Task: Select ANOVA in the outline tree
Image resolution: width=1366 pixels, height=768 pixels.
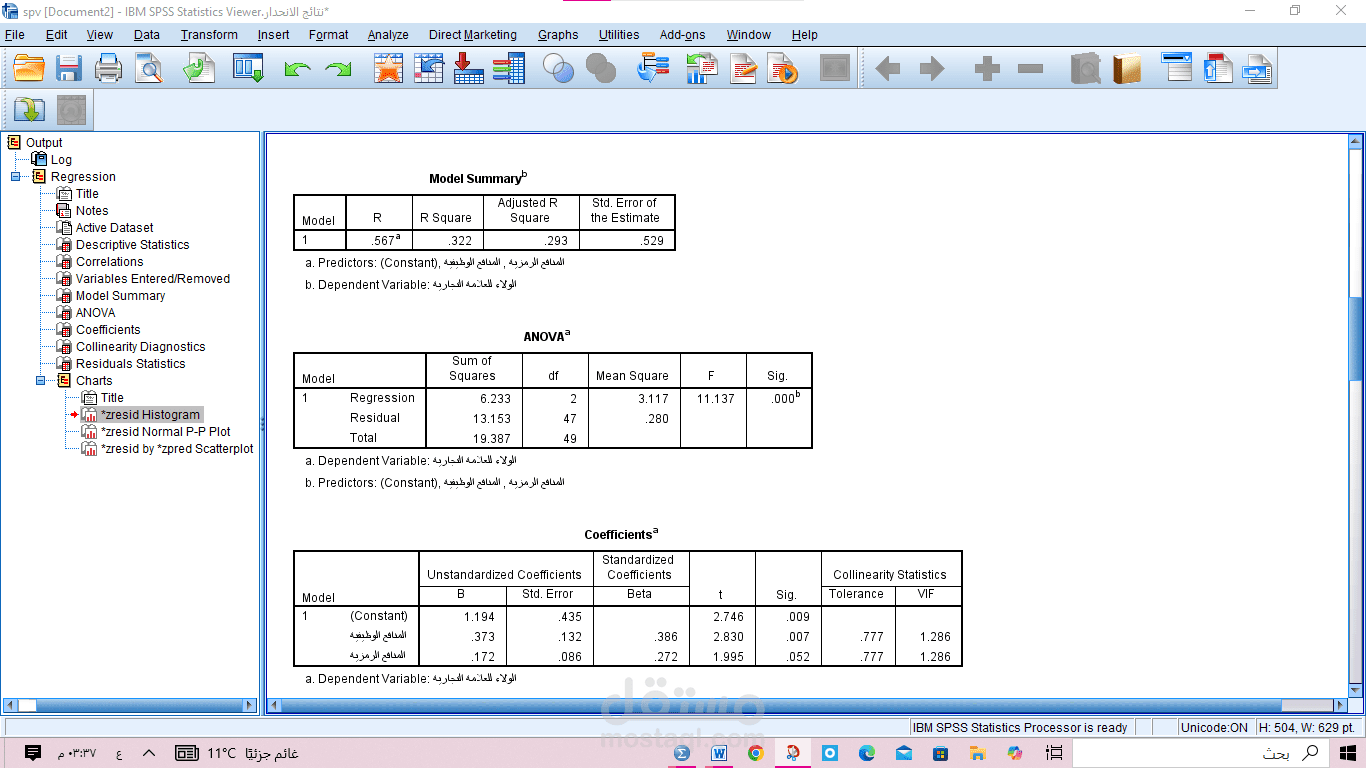Action: tap(96, 313)
